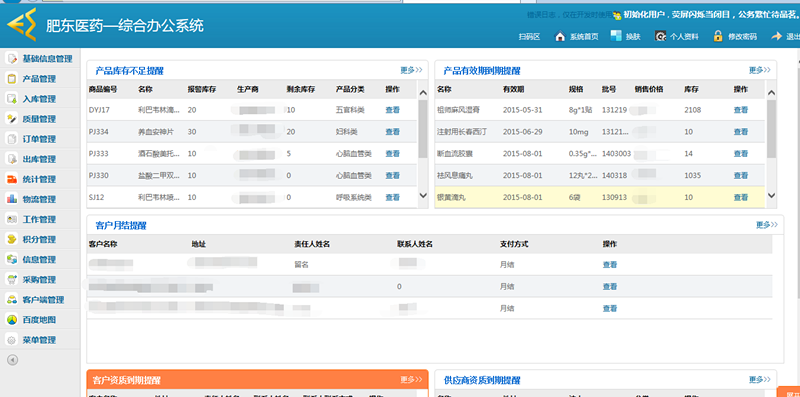This screenshot has height=397, width=800.
Task: Click 查看 for 银黄滴丸 row
Action: (x=741, y=197)
